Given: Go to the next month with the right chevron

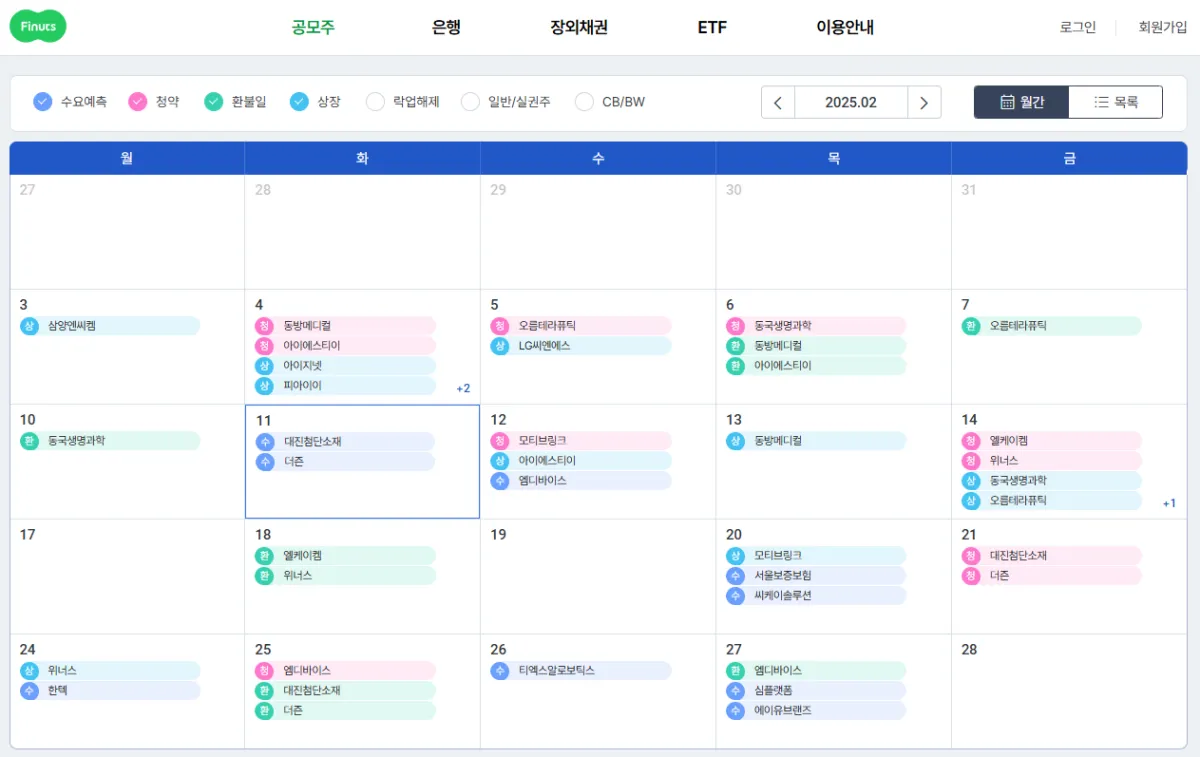Looking at the screenshot, I should (x=924, y=102).
